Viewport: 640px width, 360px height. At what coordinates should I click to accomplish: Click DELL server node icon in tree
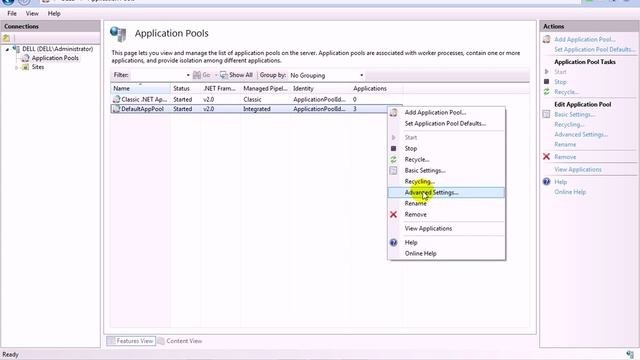[x=16, y=49]
